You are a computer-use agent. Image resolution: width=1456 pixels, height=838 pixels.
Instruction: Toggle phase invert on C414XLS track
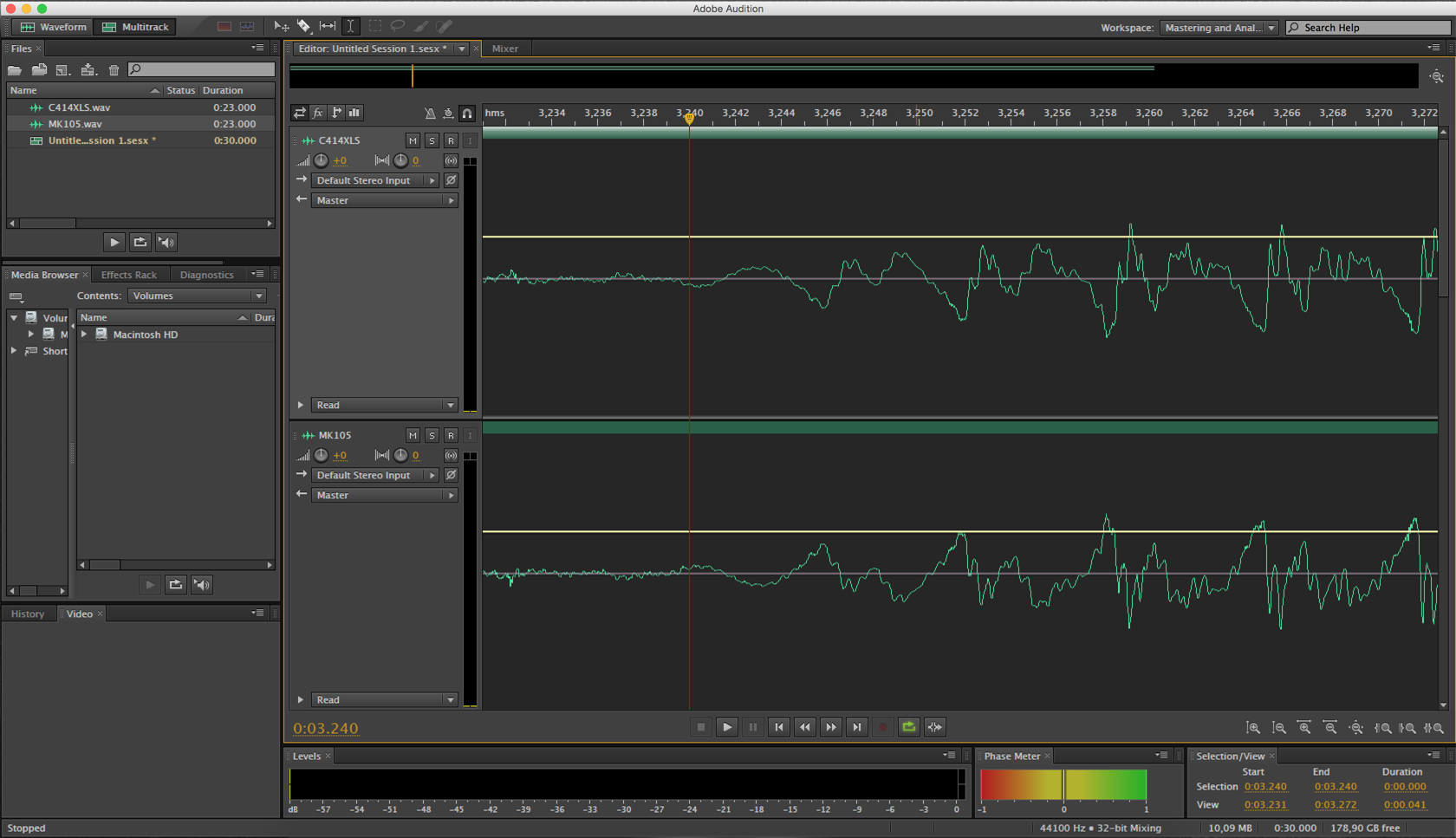click(x=451, y=180)
